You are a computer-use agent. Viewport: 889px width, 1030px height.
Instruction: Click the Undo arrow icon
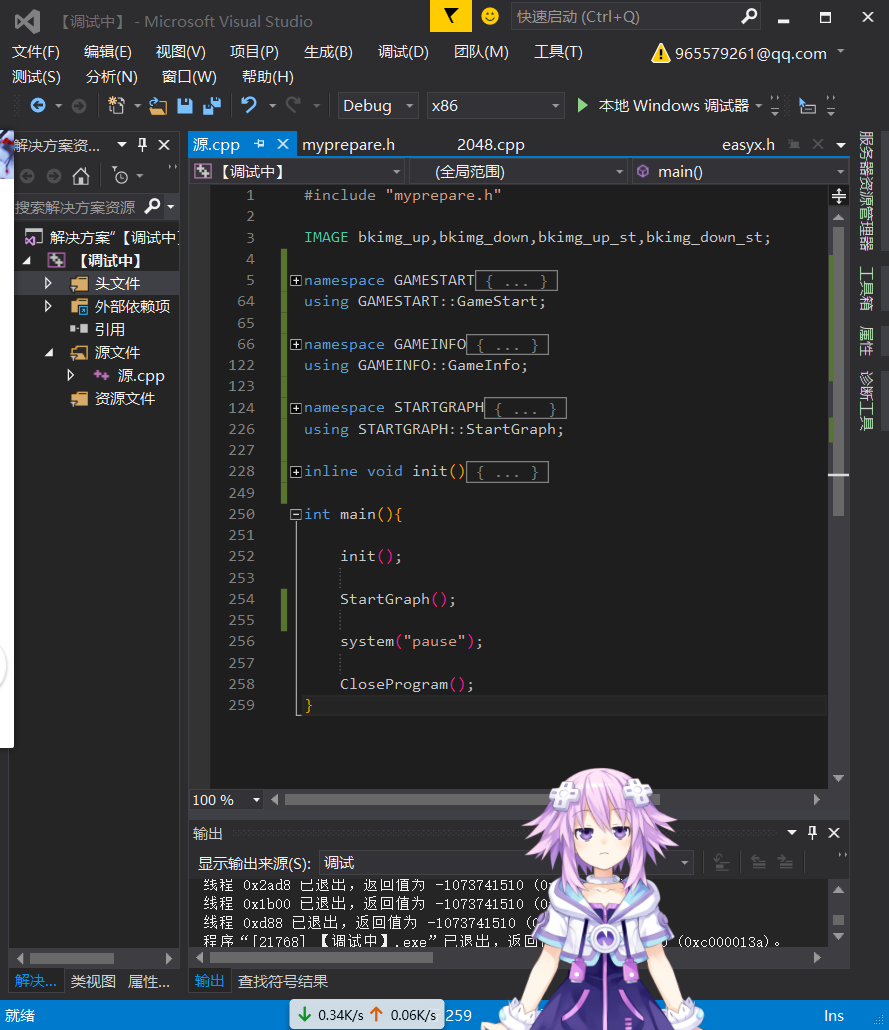coord(249,106)
